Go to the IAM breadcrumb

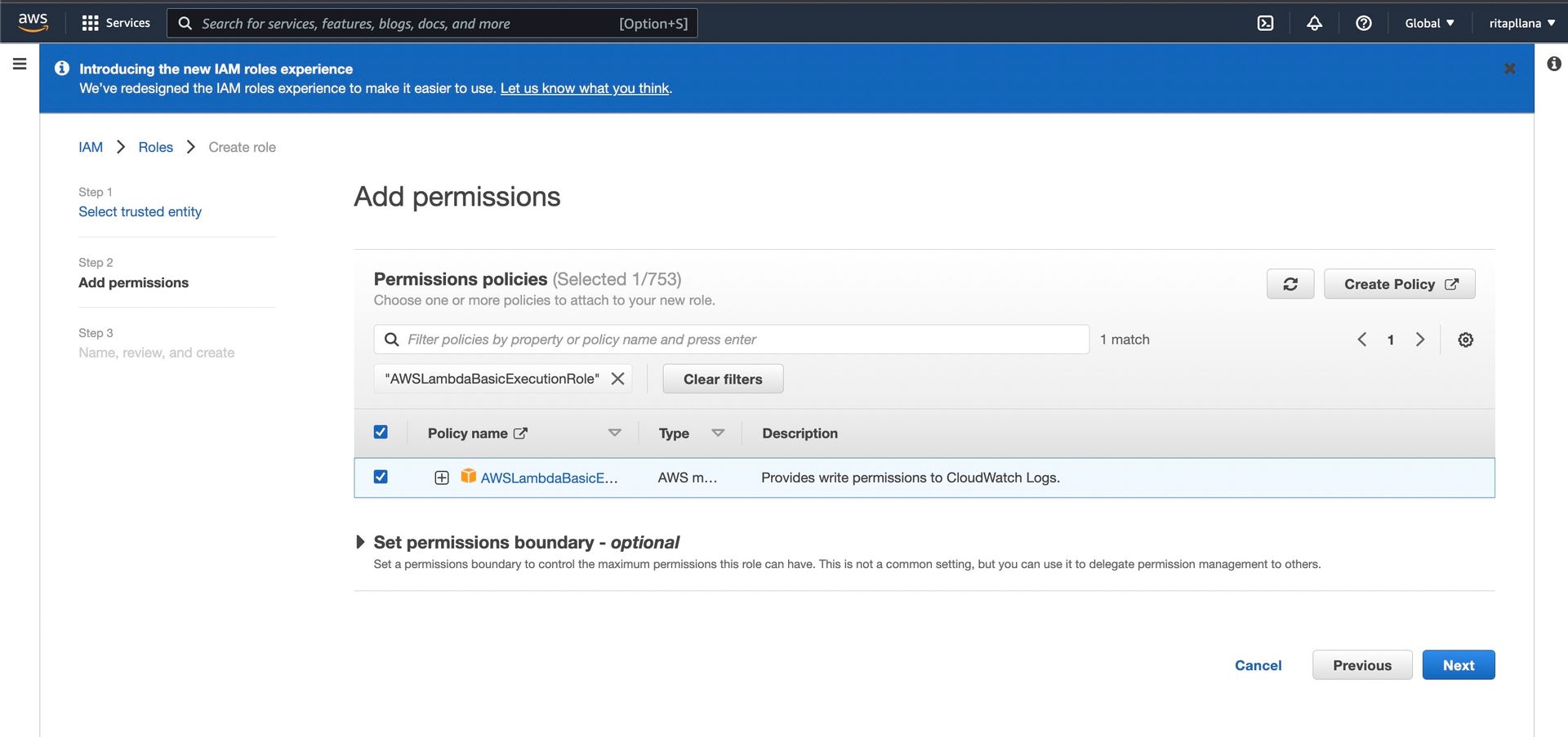click(91, 147)
